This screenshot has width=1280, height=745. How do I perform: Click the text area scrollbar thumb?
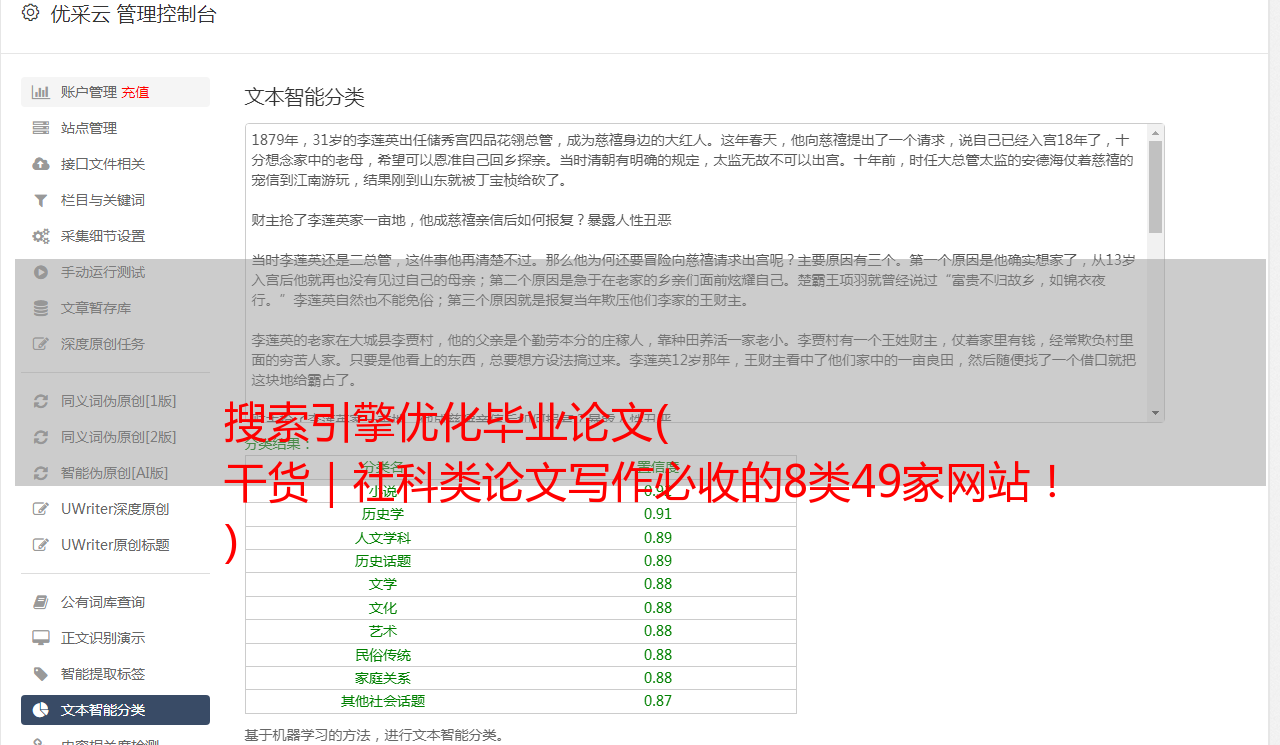pos(1156,187)
